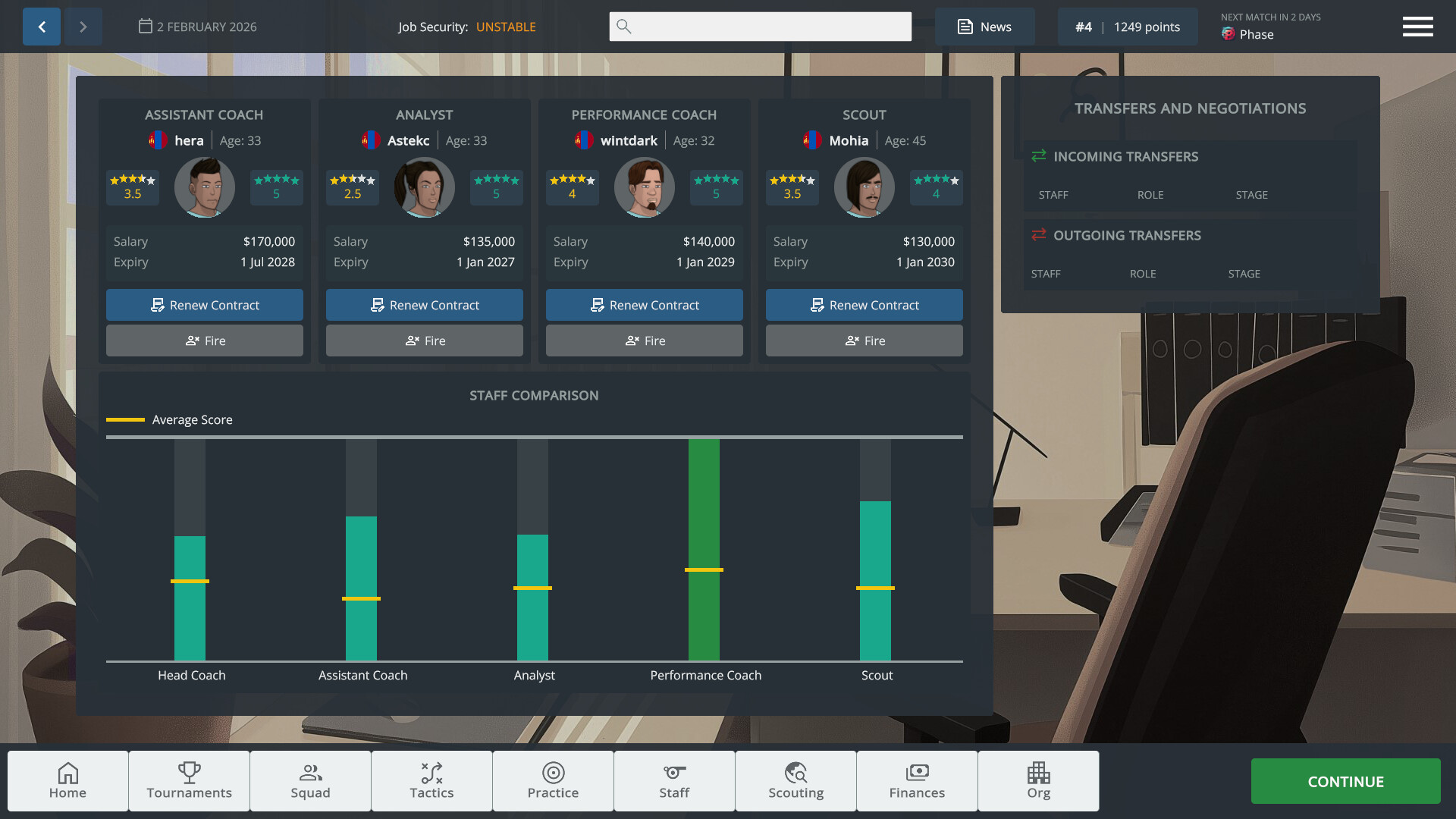This screenshot has height=819, width=1456.
Task: Toggle the Fire option for analyst Astekc
Action: pos(424,340)
